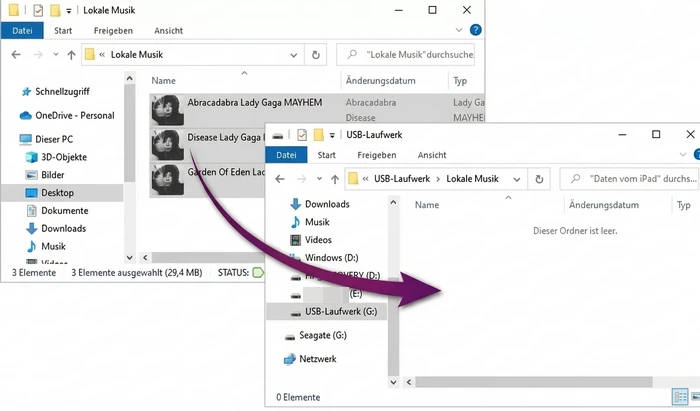This screenshot has height=411, width=700.
Task: Select Seagate (G:) drive
Action: click(x=316, y=336)
